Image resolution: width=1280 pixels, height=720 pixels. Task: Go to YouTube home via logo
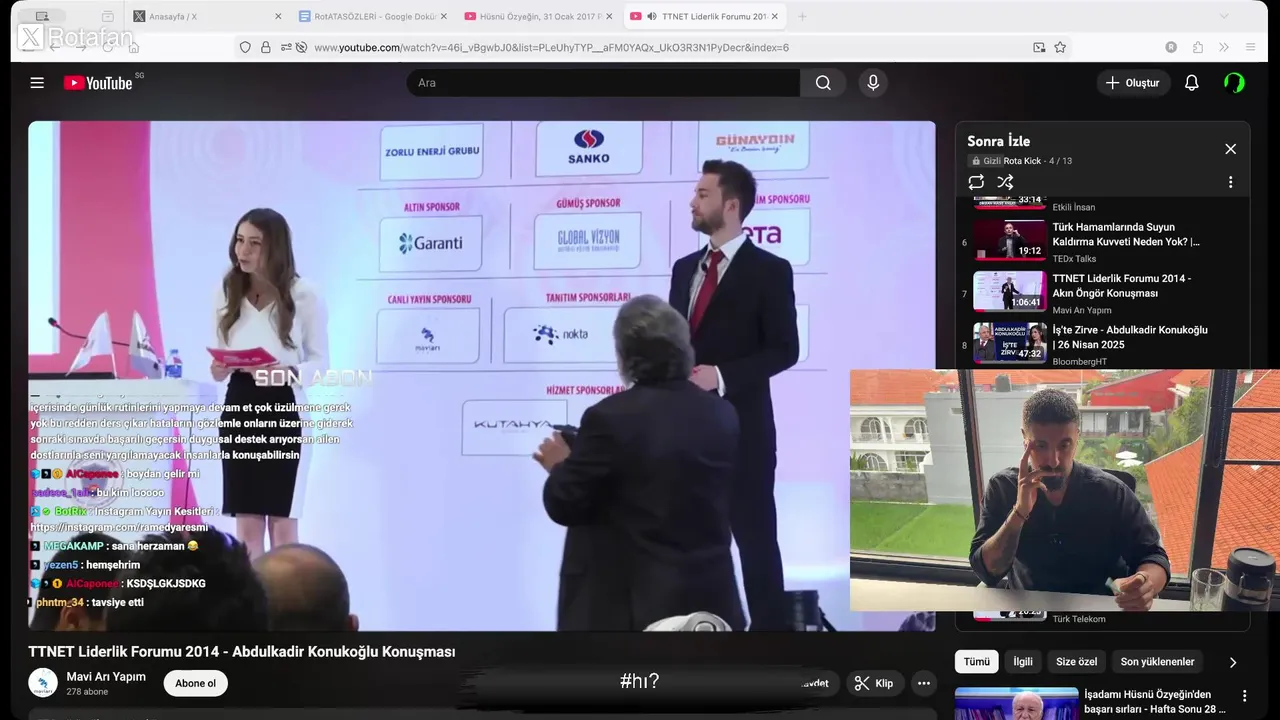(98, 83)
